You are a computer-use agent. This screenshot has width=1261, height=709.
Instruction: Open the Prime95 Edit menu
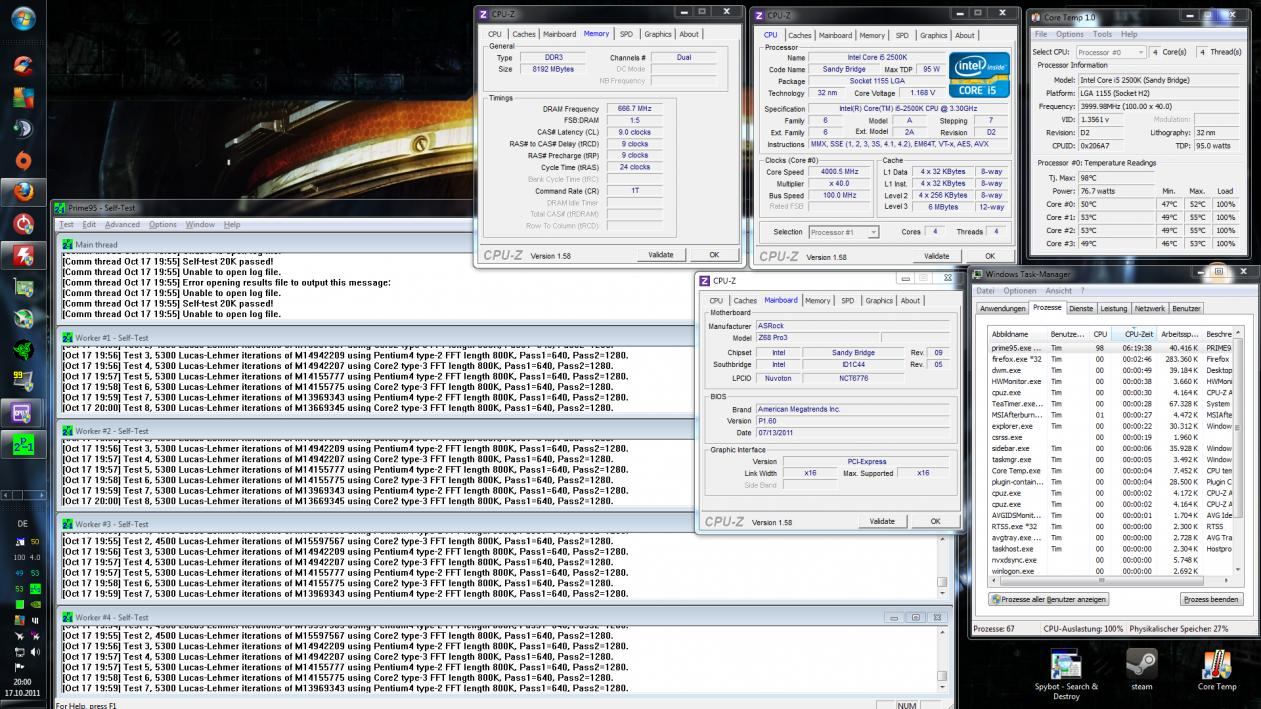(x=89, y=225)
